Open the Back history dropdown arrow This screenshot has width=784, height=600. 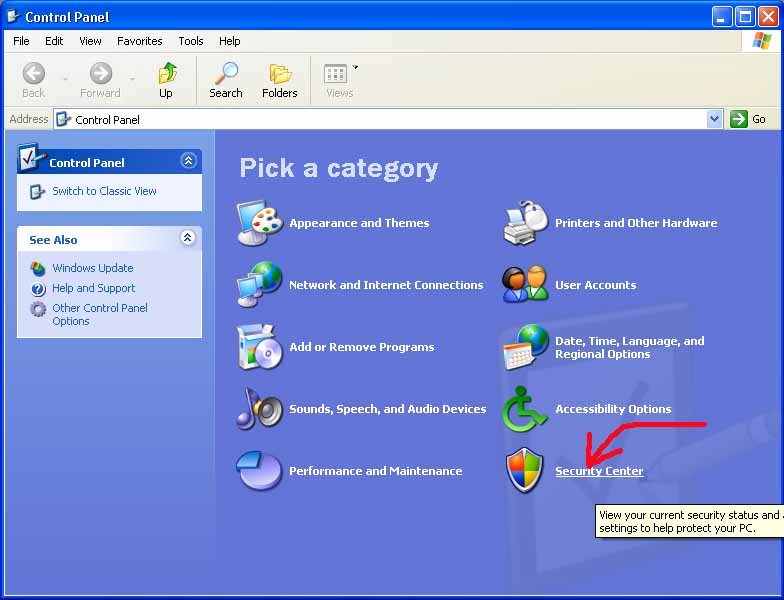(66, 78)
